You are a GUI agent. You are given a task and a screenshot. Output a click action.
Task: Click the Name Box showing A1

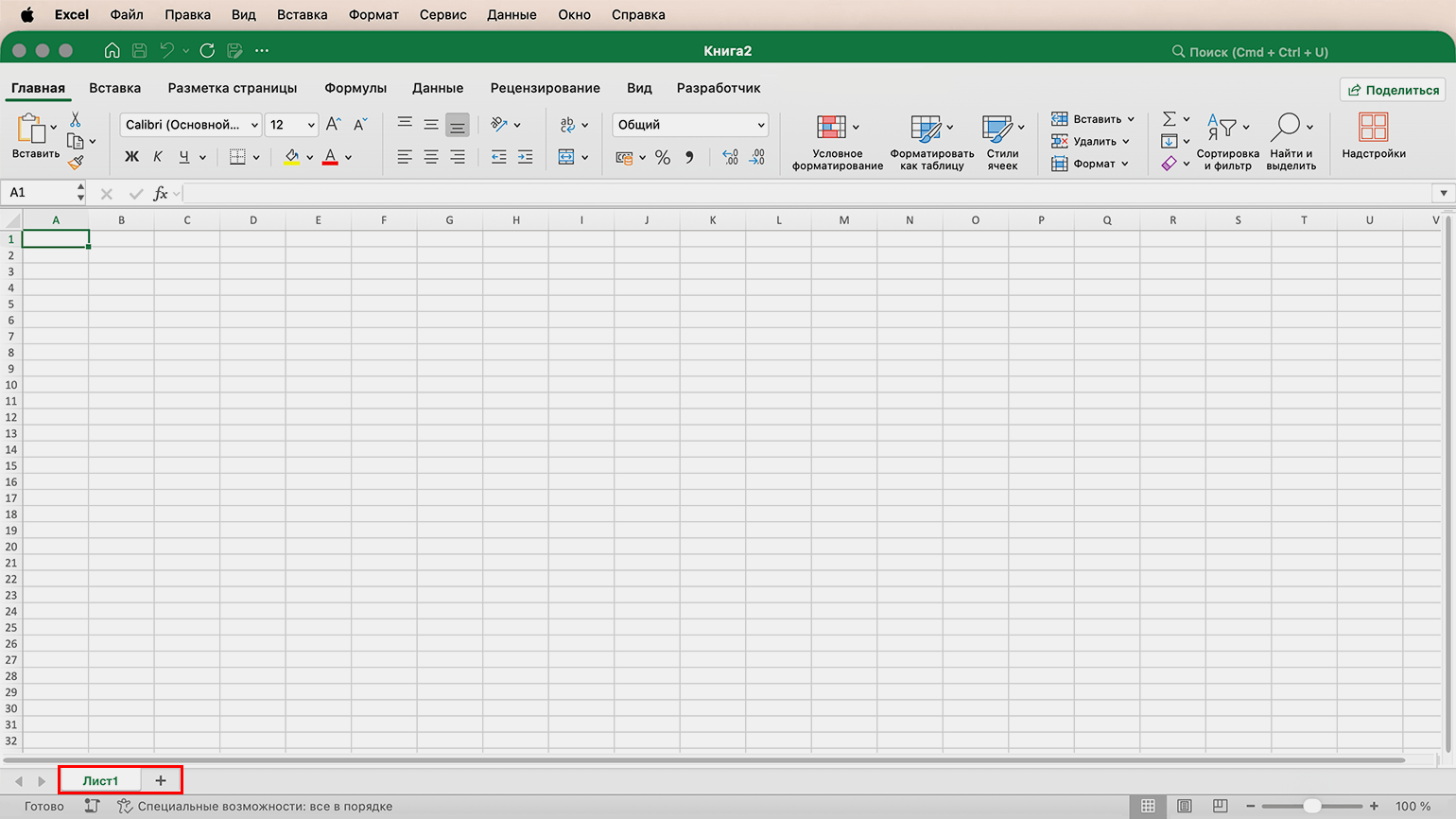point(43,193)
